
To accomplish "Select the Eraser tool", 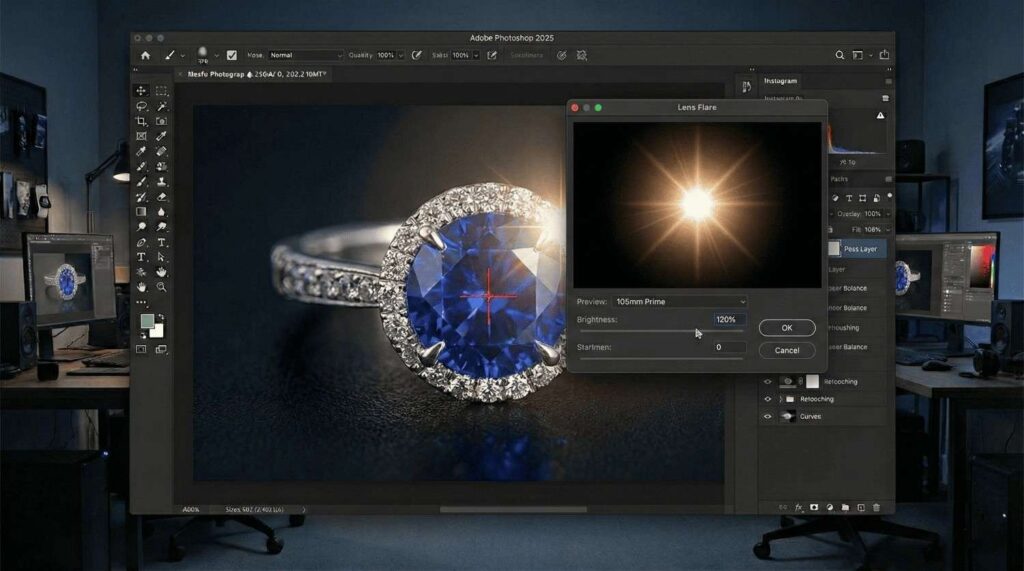I will (161, 197).
